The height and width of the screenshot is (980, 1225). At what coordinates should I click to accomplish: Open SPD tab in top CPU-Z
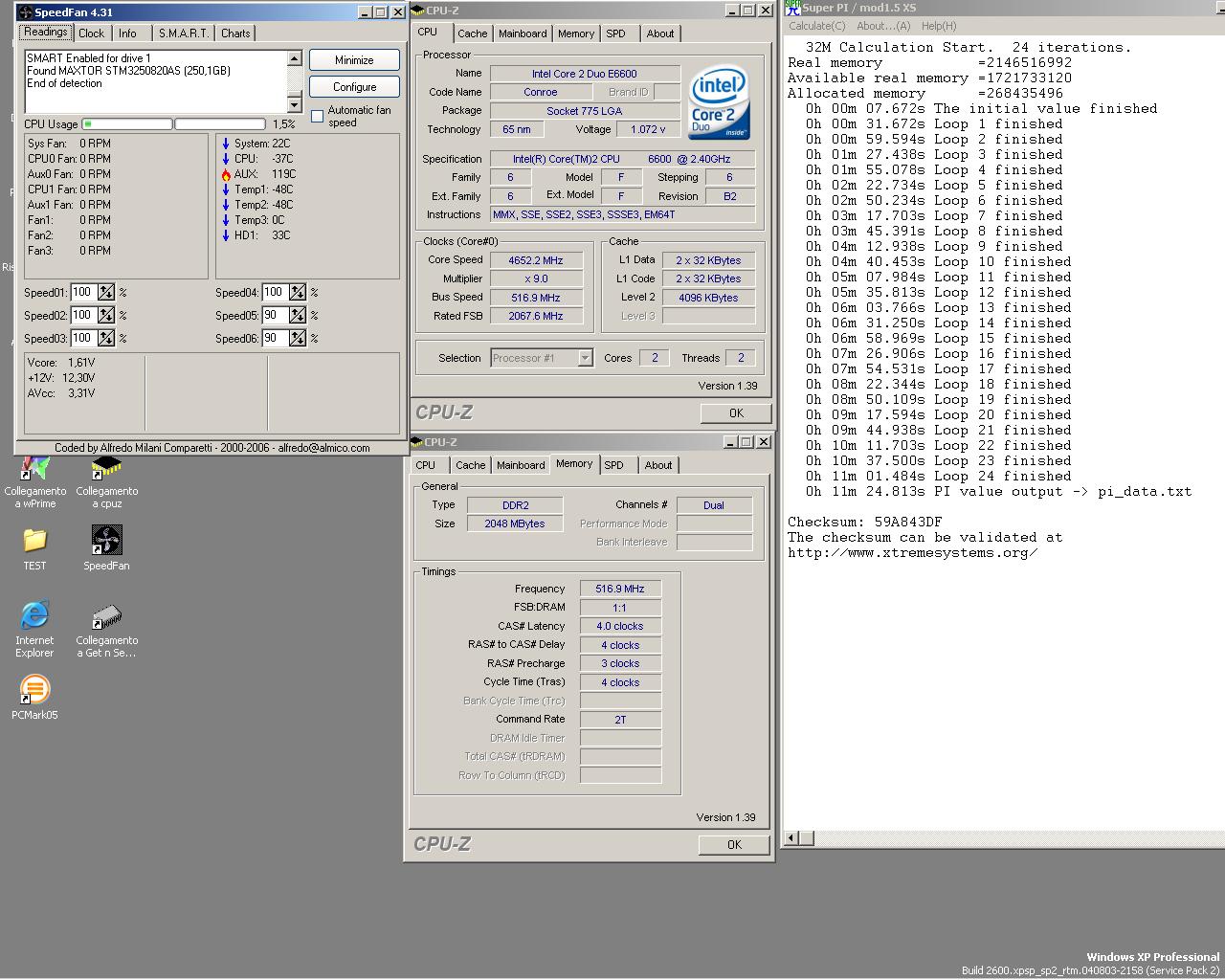coord(616,33)
